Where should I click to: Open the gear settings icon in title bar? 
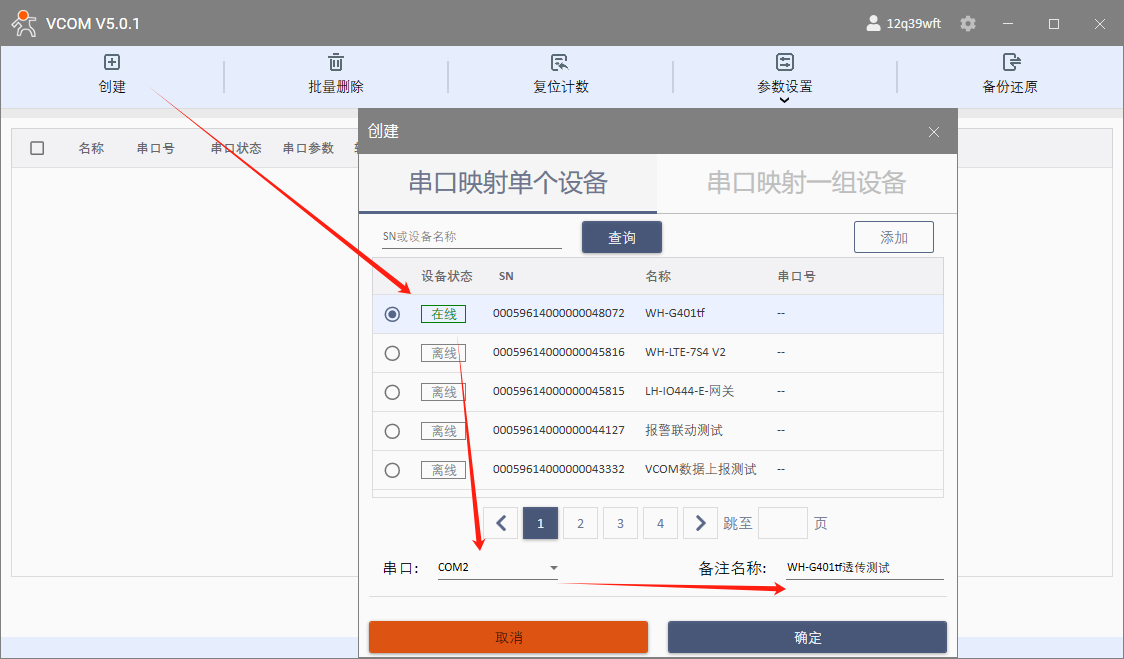(968, 23)
